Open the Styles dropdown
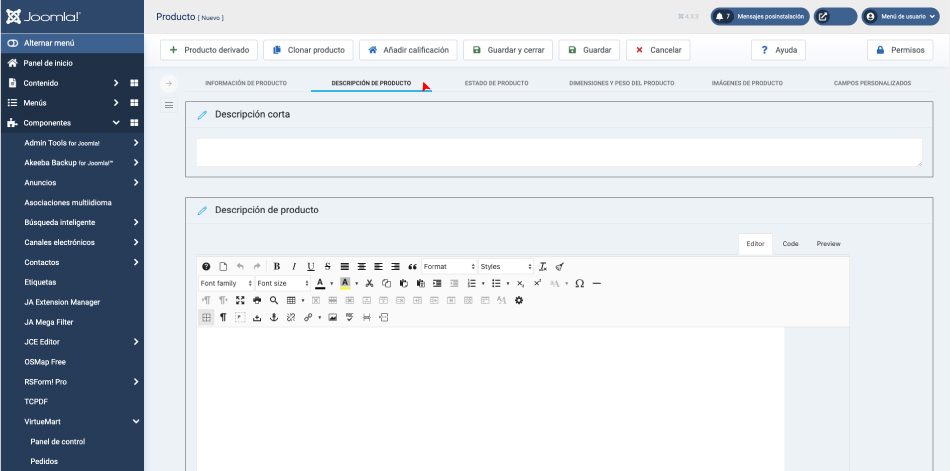The height and width of the screenshot is (471, 950). click(x=506, y=267)
